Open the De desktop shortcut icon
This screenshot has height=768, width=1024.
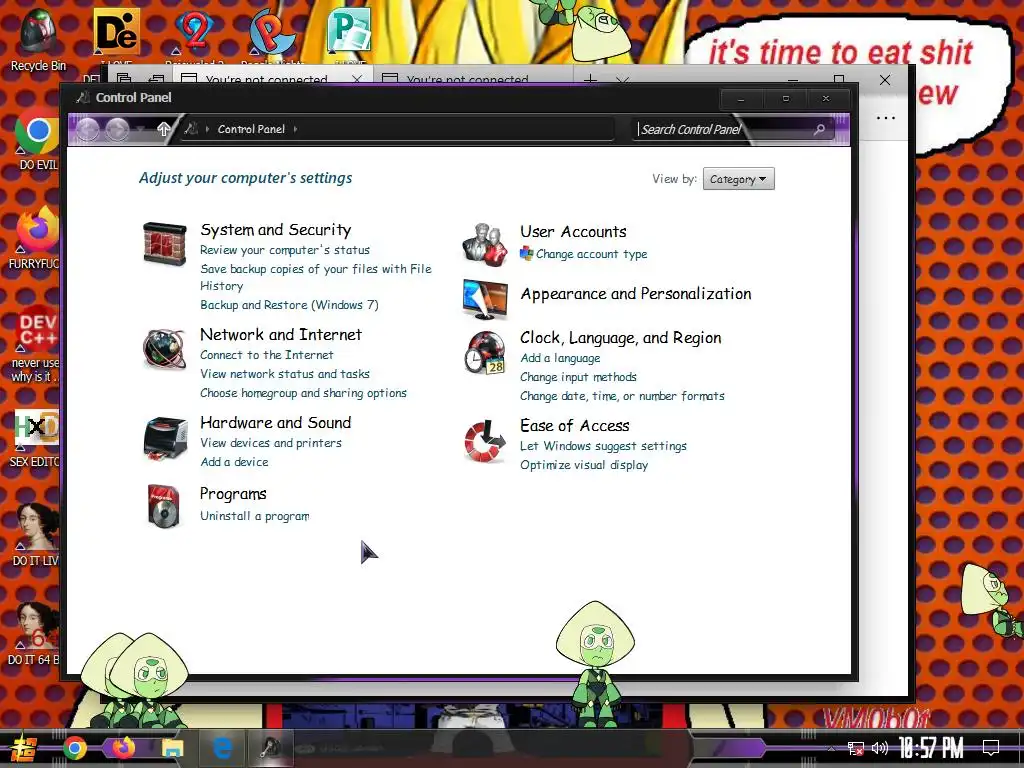point(116,31)
